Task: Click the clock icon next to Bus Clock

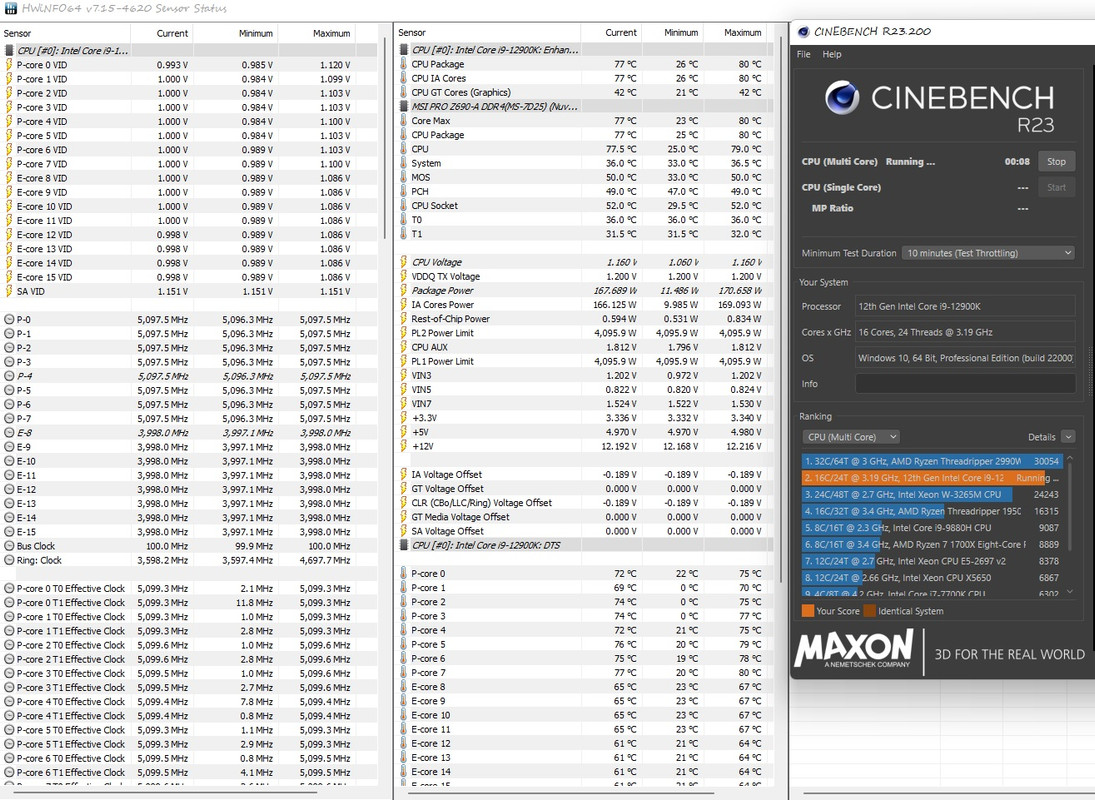Action: click(x=10, y=546)
